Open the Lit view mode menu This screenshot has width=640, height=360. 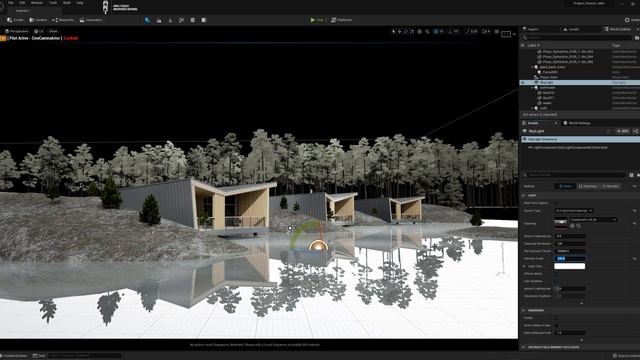point(39,31)
